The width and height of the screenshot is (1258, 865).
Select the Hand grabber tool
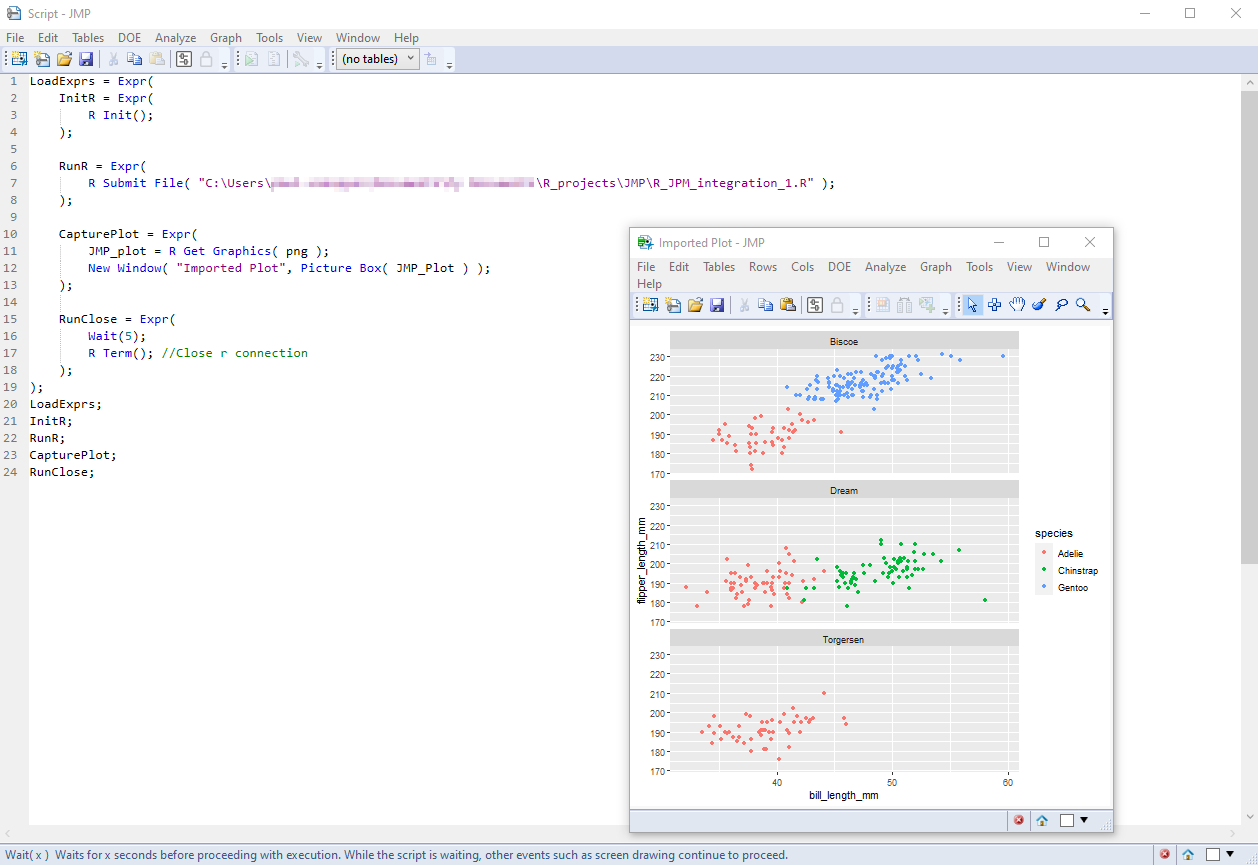coord(1017,305)
